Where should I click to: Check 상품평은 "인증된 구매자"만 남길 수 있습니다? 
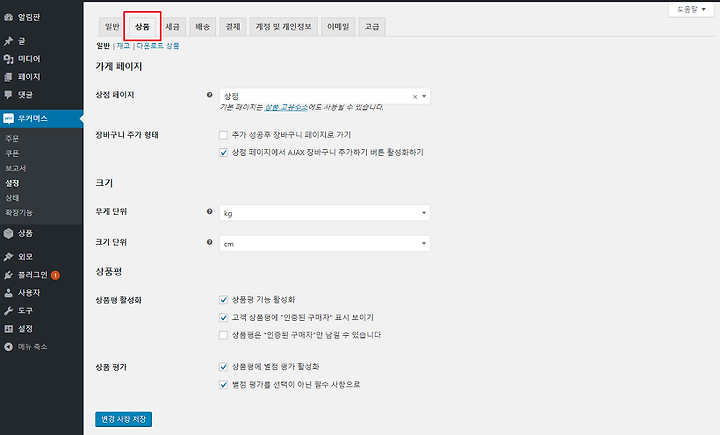[x=224, y=335]
